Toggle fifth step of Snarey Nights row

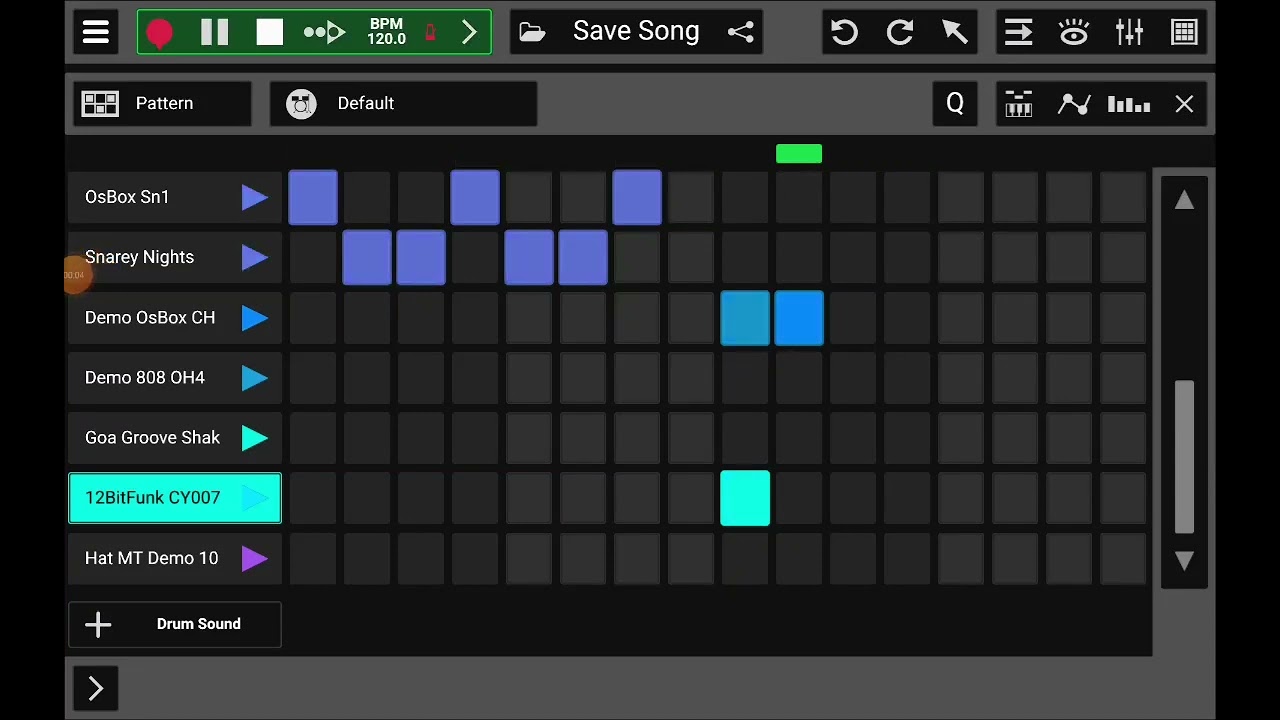click(529, 257)
